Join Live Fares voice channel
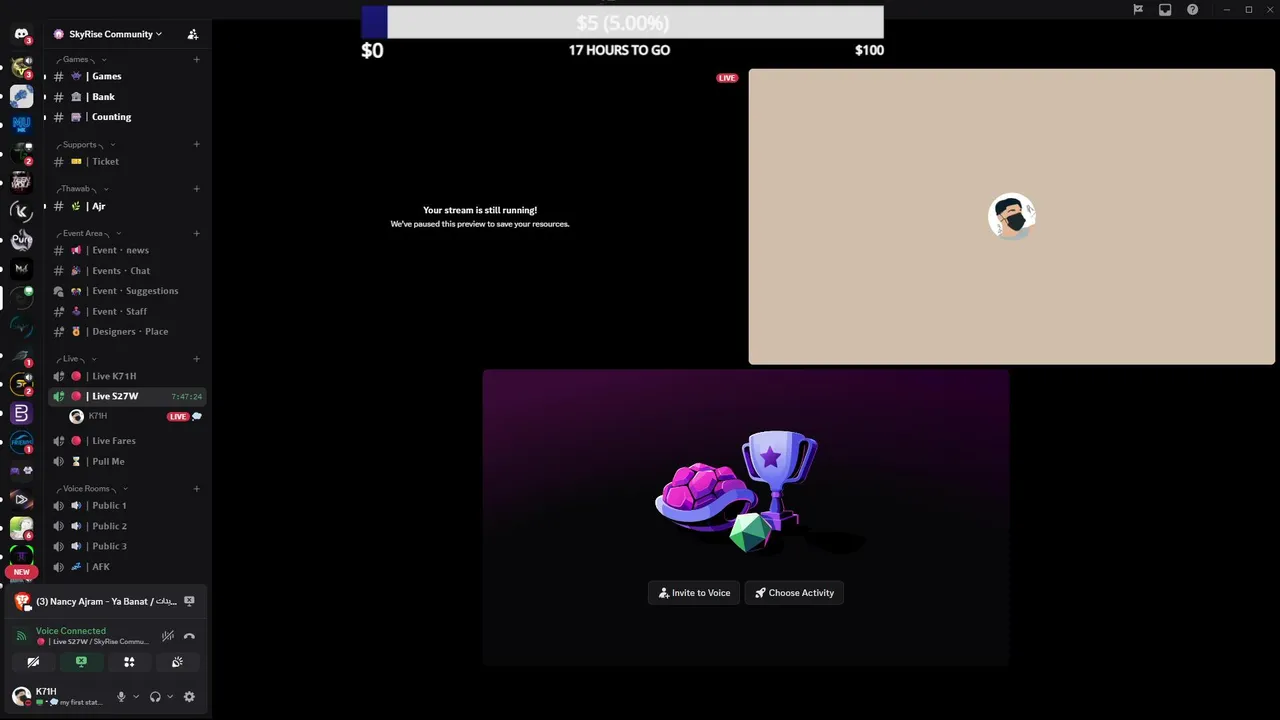Image resolution: width=1280 pixels, height=720 pixels. click(x=126, y=441)
